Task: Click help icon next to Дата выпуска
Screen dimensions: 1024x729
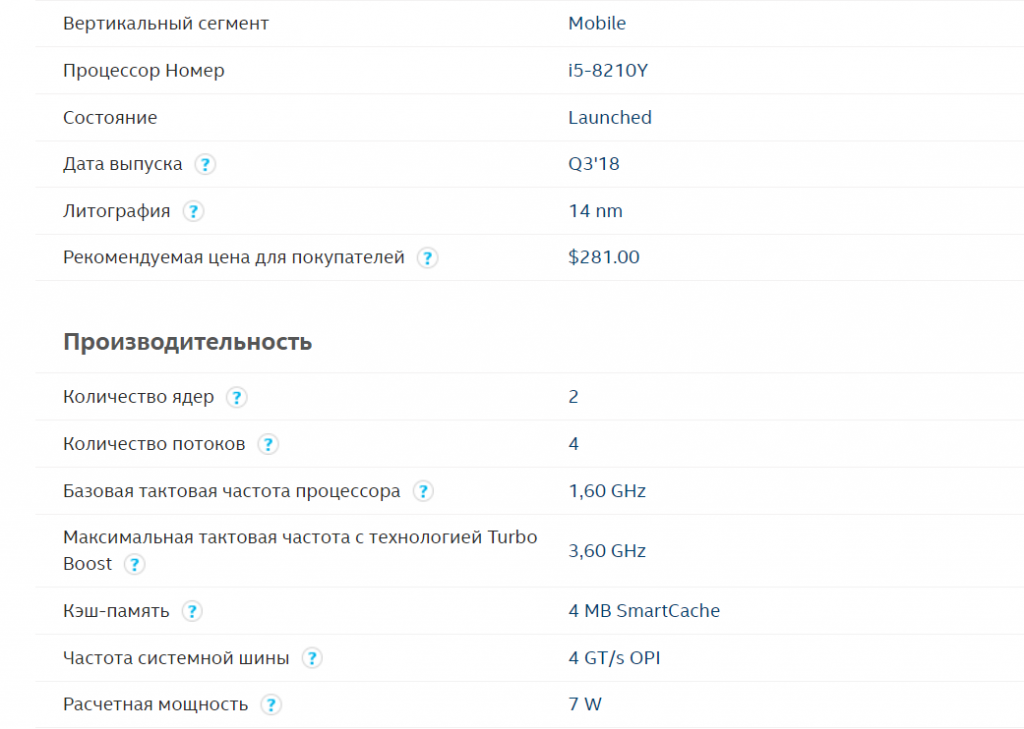Action: 205,165
